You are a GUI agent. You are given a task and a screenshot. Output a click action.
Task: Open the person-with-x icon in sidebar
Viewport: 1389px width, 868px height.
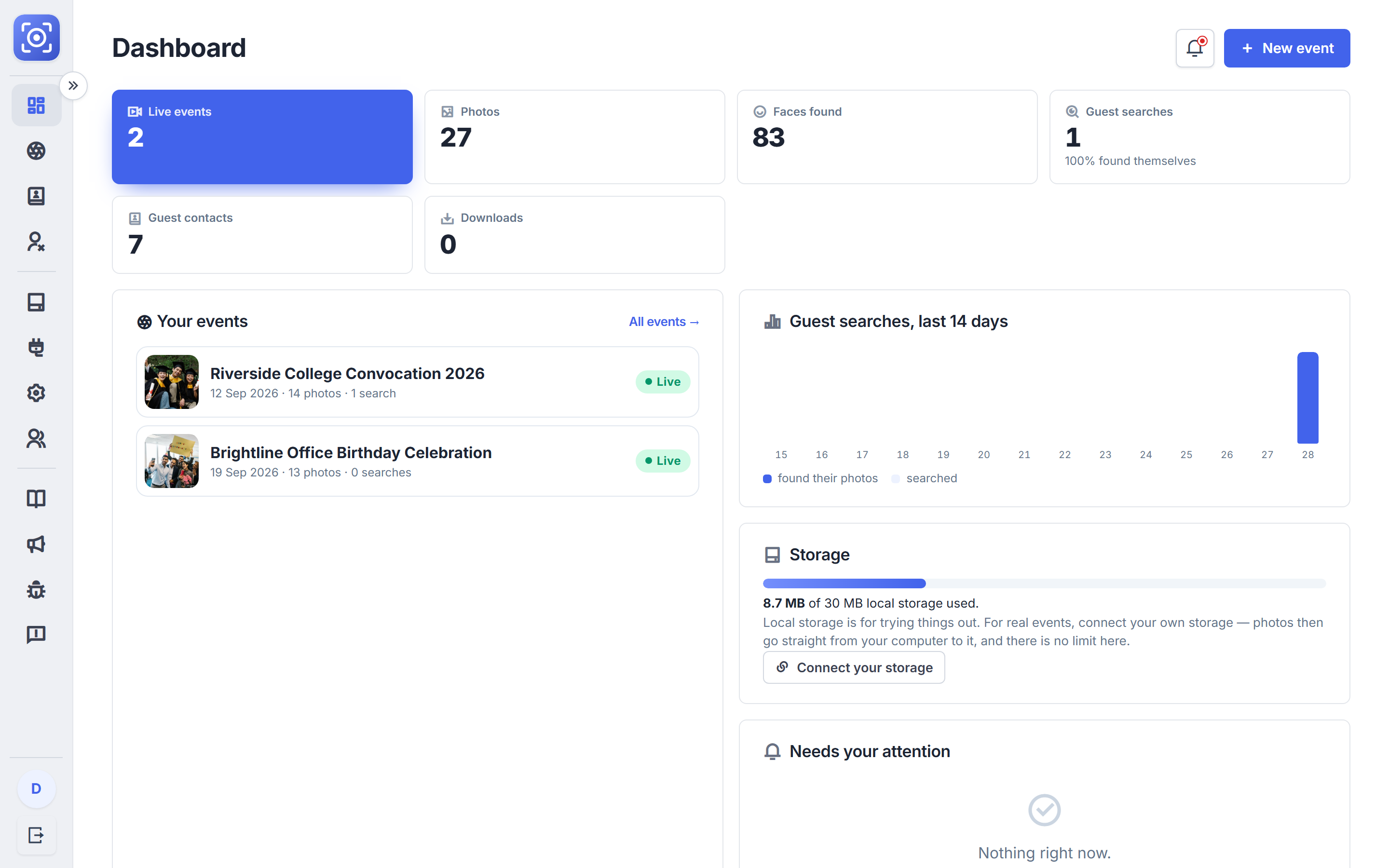[36, 242]
